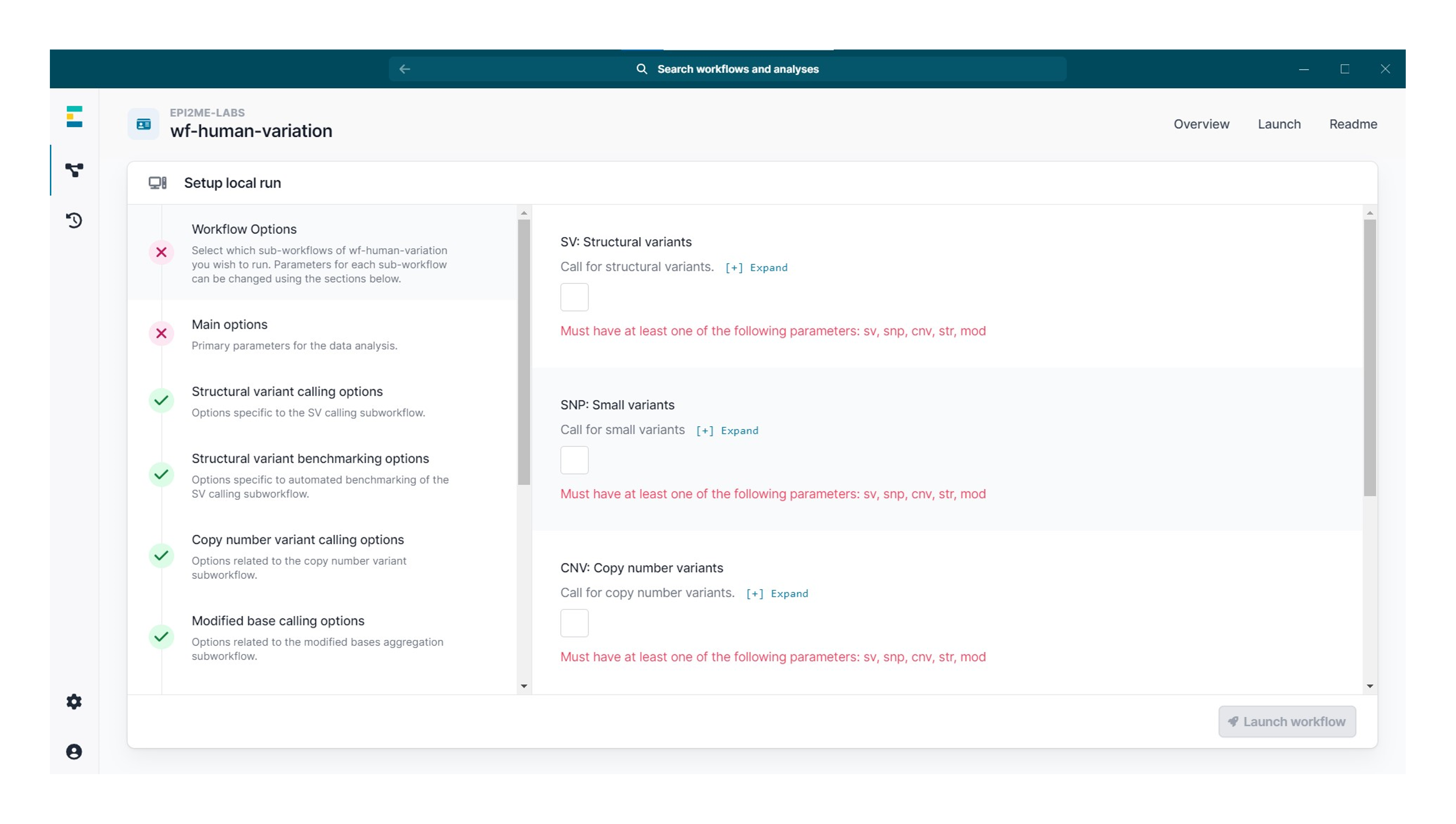This screenshot has height=824, width=1456.
Task: Enable the SNP Small variants checkbox
Action: click(574, 460)
